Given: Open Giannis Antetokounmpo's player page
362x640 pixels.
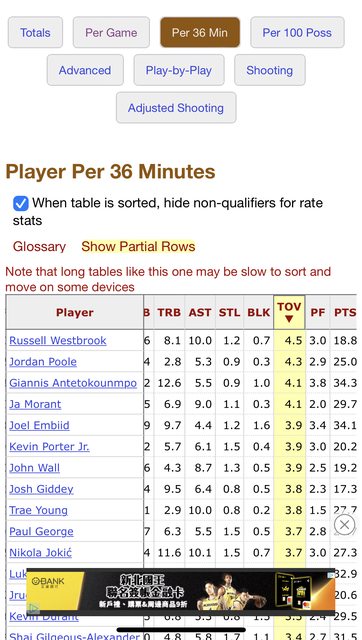Looking at the screenshot, I should tap(73, 383).
